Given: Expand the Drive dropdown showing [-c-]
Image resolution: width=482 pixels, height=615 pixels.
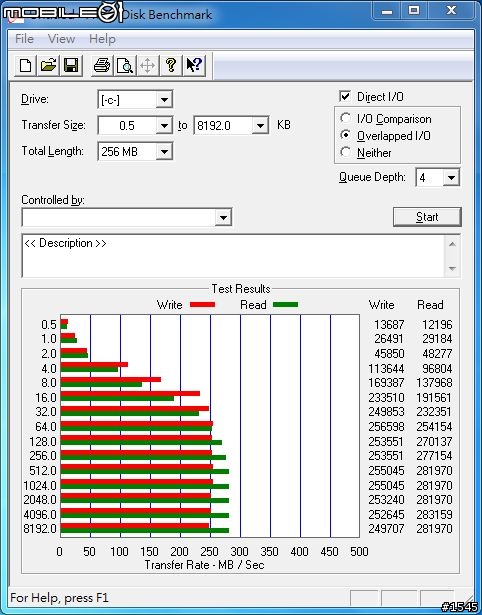Looking at the screenshot, I should [164, 100].
